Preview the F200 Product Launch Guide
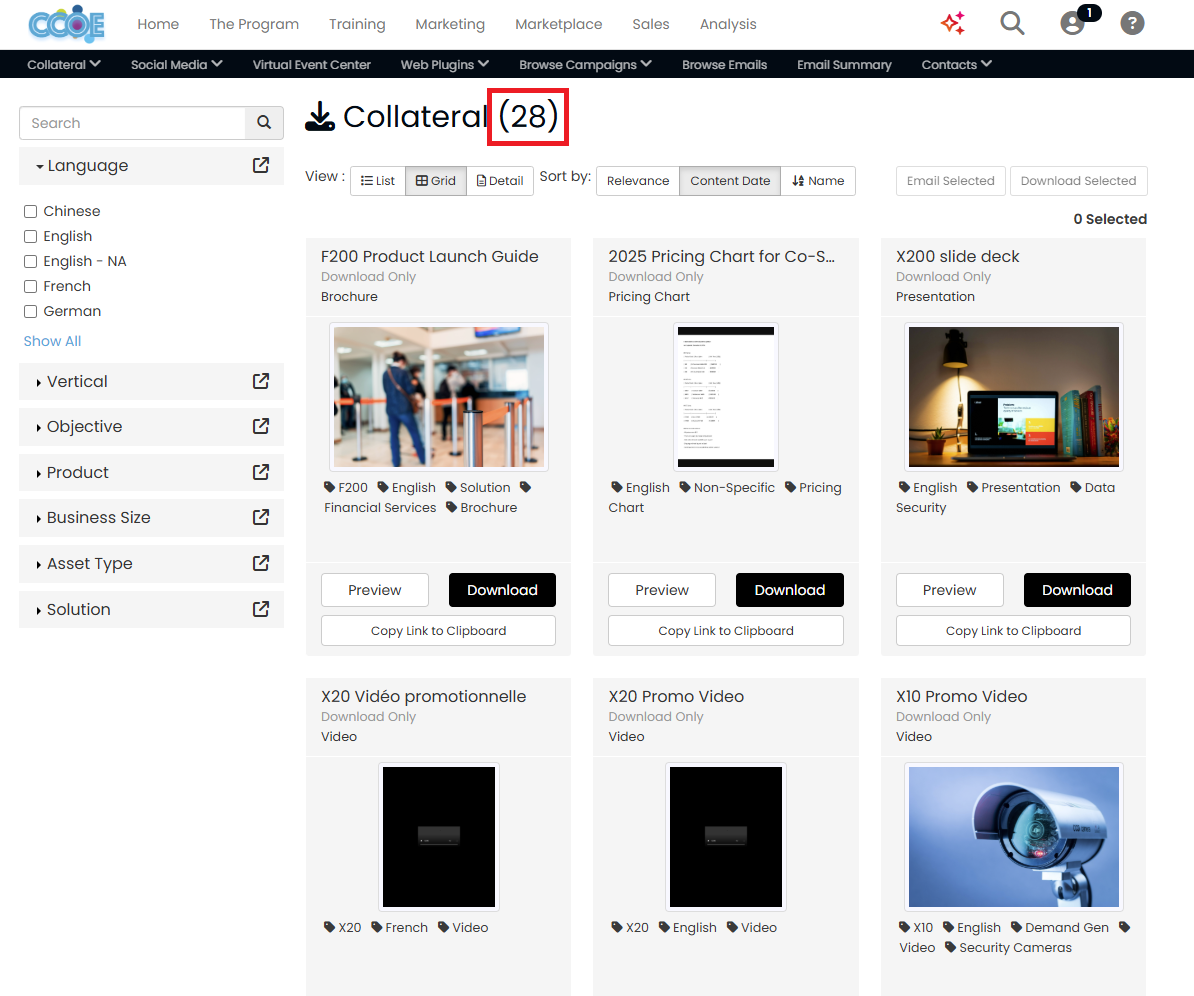 [375, 590]
